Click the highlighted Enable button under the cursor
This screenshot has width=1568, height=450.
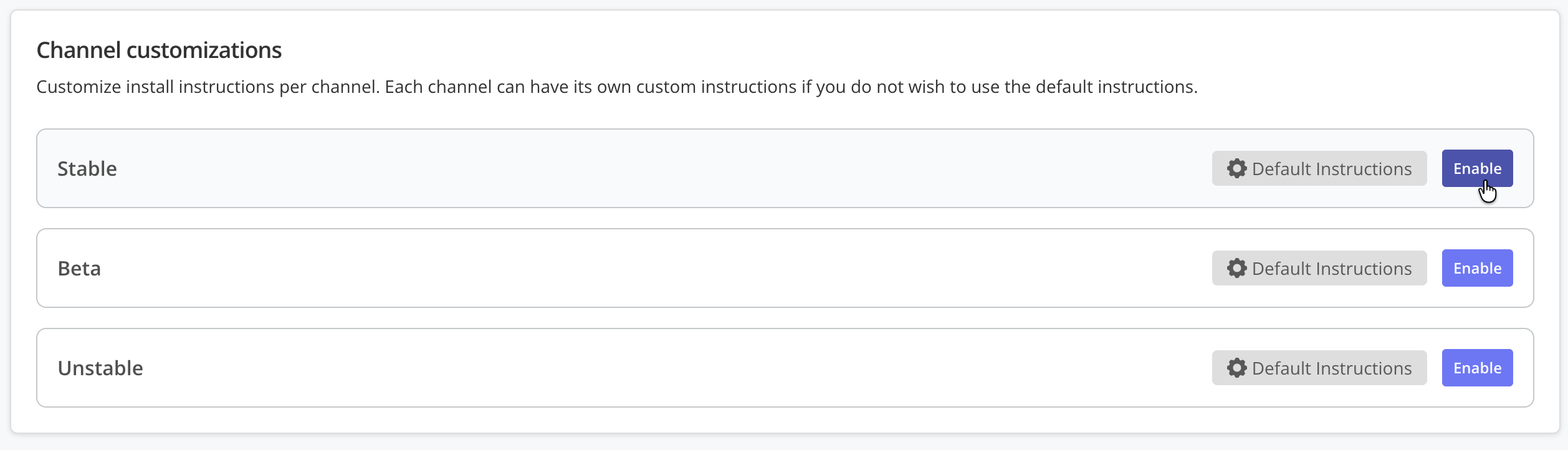pos(1477,168)
